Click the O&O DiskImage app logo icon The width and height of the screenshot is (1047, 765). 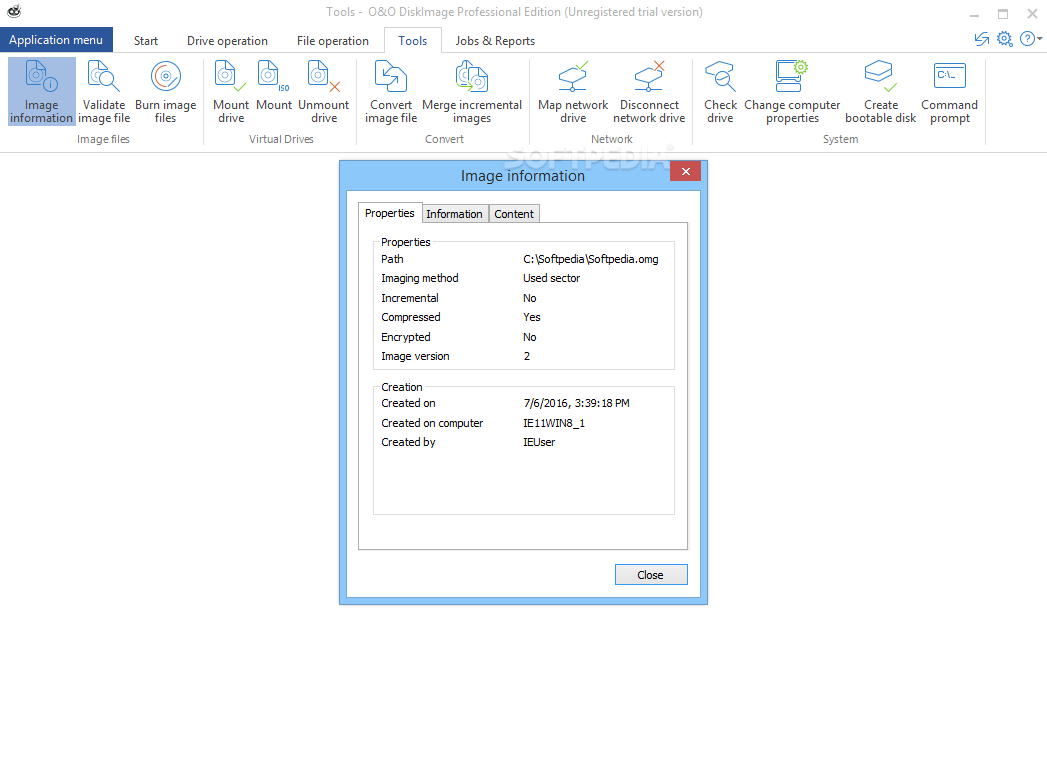(x=14, y=11)
